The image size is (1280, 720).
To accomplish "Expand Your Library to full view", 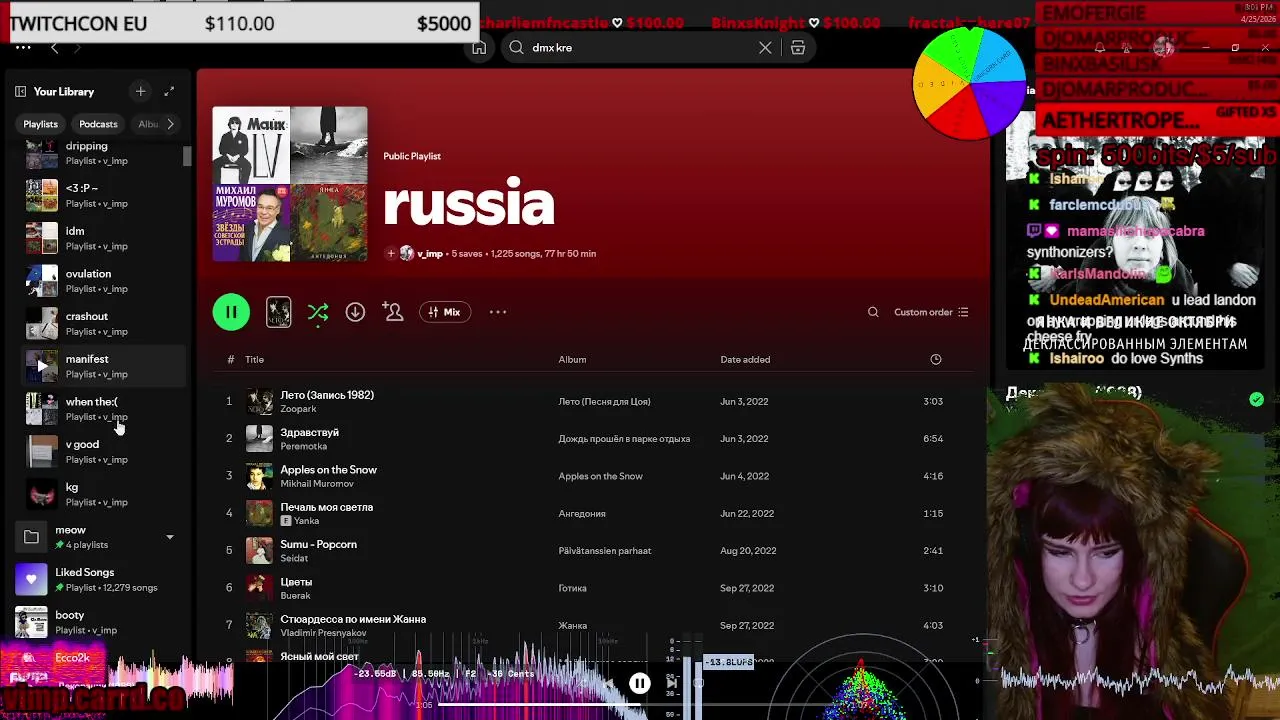I will [x=169, y=91].
